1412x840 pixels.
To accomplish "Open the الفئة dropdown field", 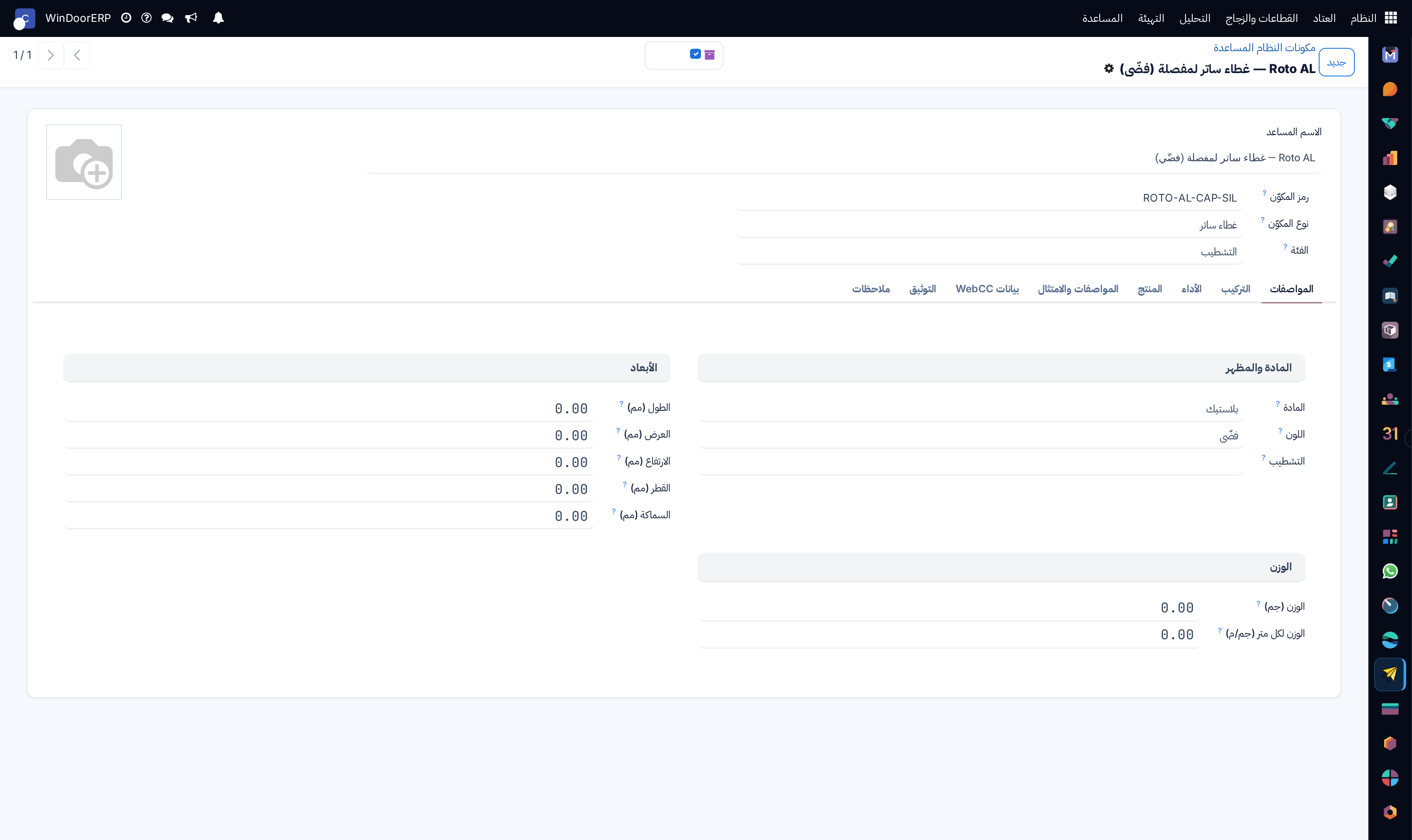I will tap(989, 251).
